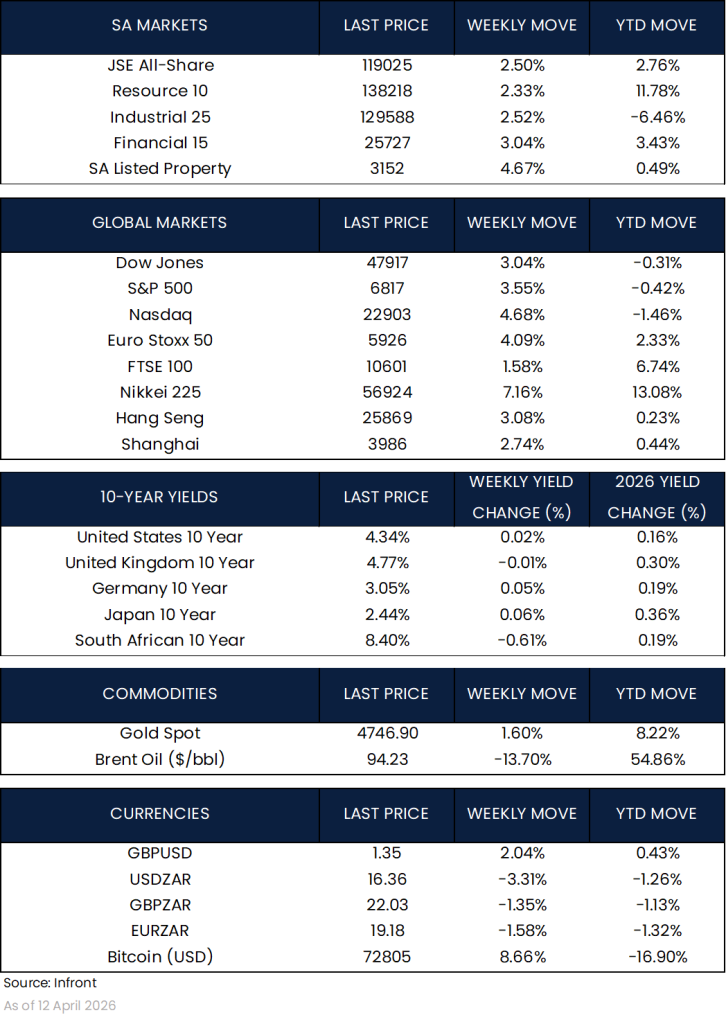Click the Bitcoin (USD) last price 72805
The image size is (726, 1024).
[x=386, y=957]
